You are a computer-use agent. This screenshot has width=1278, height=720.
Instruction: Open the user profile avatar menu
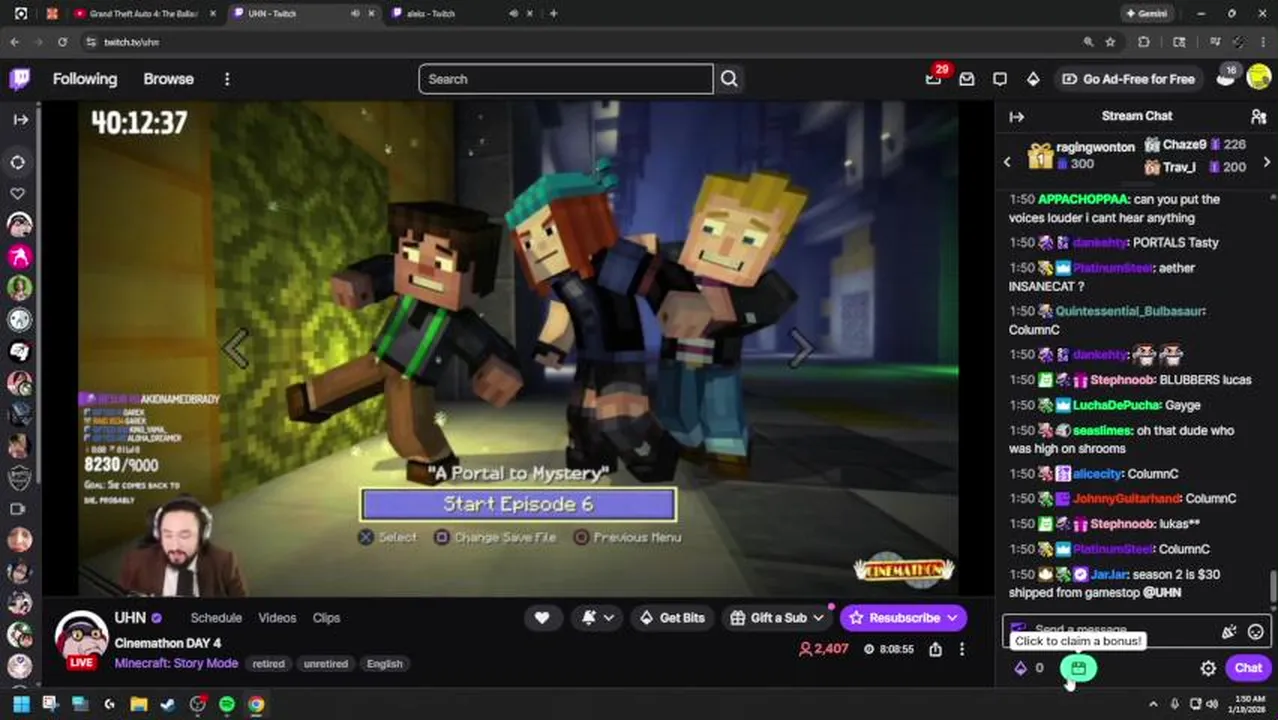coord(1259,79)
